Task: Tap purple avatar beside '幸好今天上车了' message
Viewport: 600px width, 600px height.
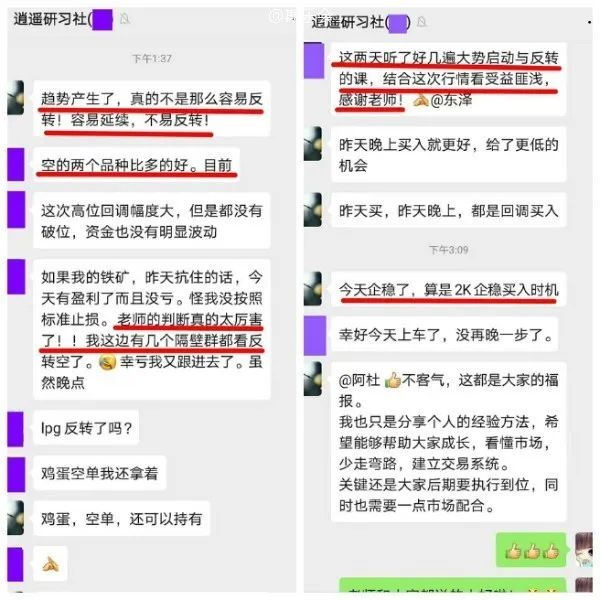Action: [x=315, y=336]
